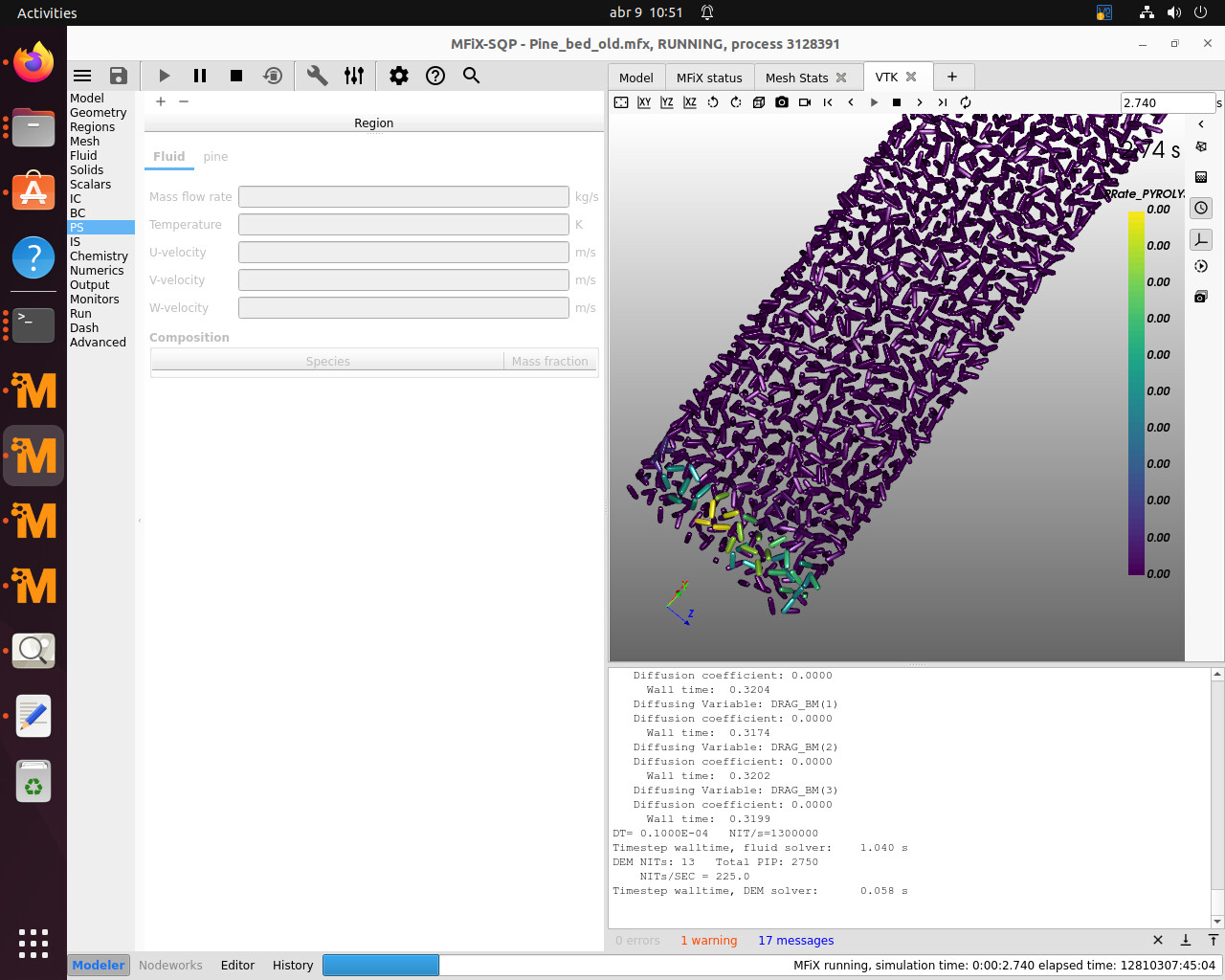Switch to the Mesh Stats tab
This screenshot has width=1225, height=980.
coord(796,78)
